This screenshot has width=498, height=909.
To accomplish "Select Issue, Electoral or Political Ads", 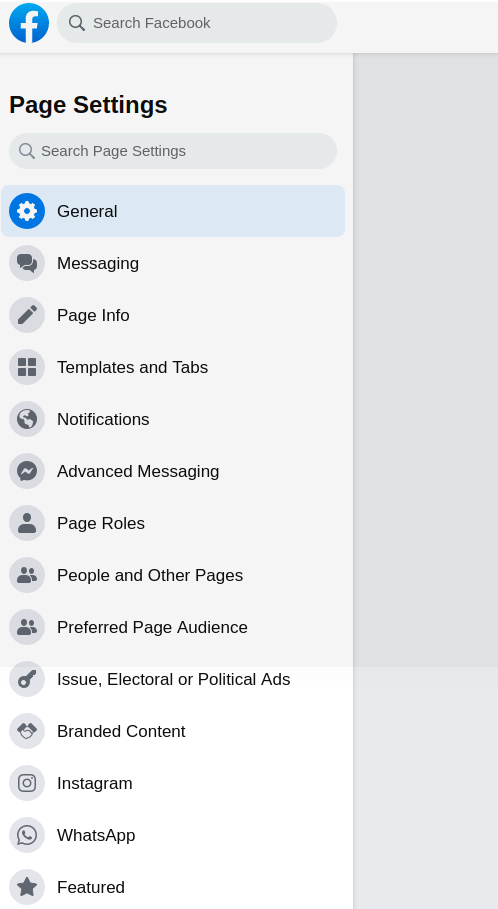I will coord(173,679).
